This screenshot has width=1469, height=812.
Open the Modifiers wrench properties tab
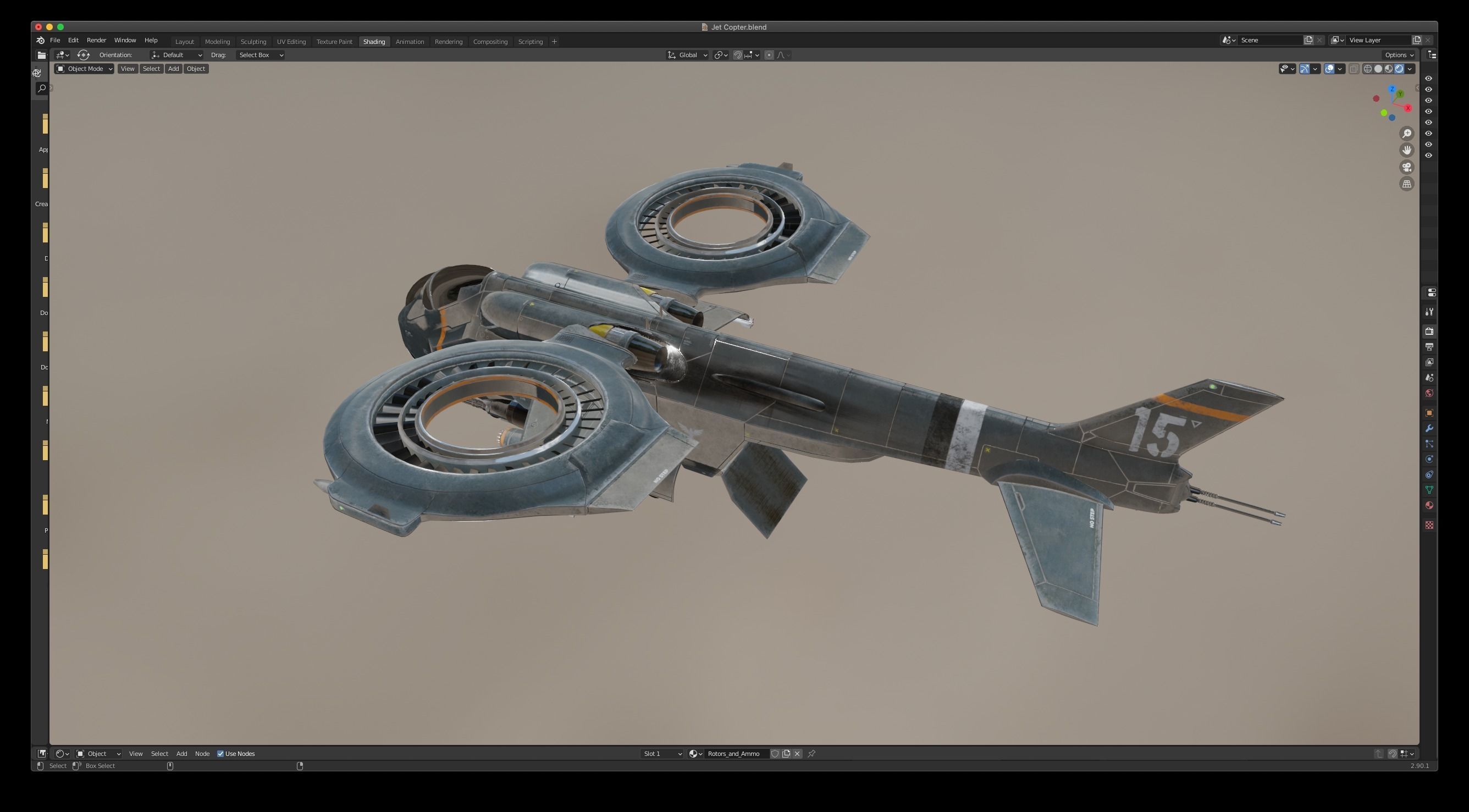coord(1429,428)
